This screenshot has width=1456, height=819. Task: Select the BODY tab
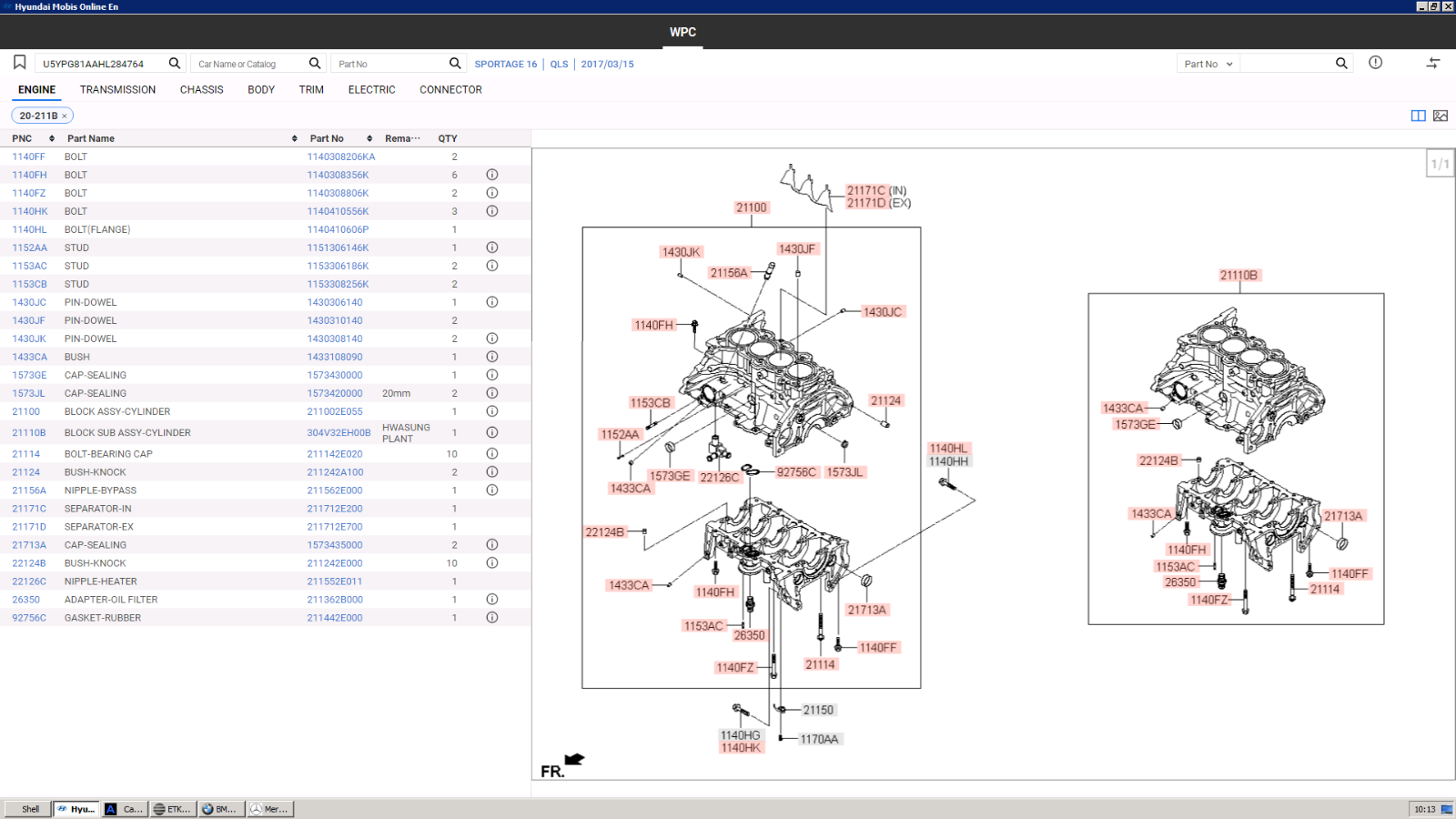point(261,89)
